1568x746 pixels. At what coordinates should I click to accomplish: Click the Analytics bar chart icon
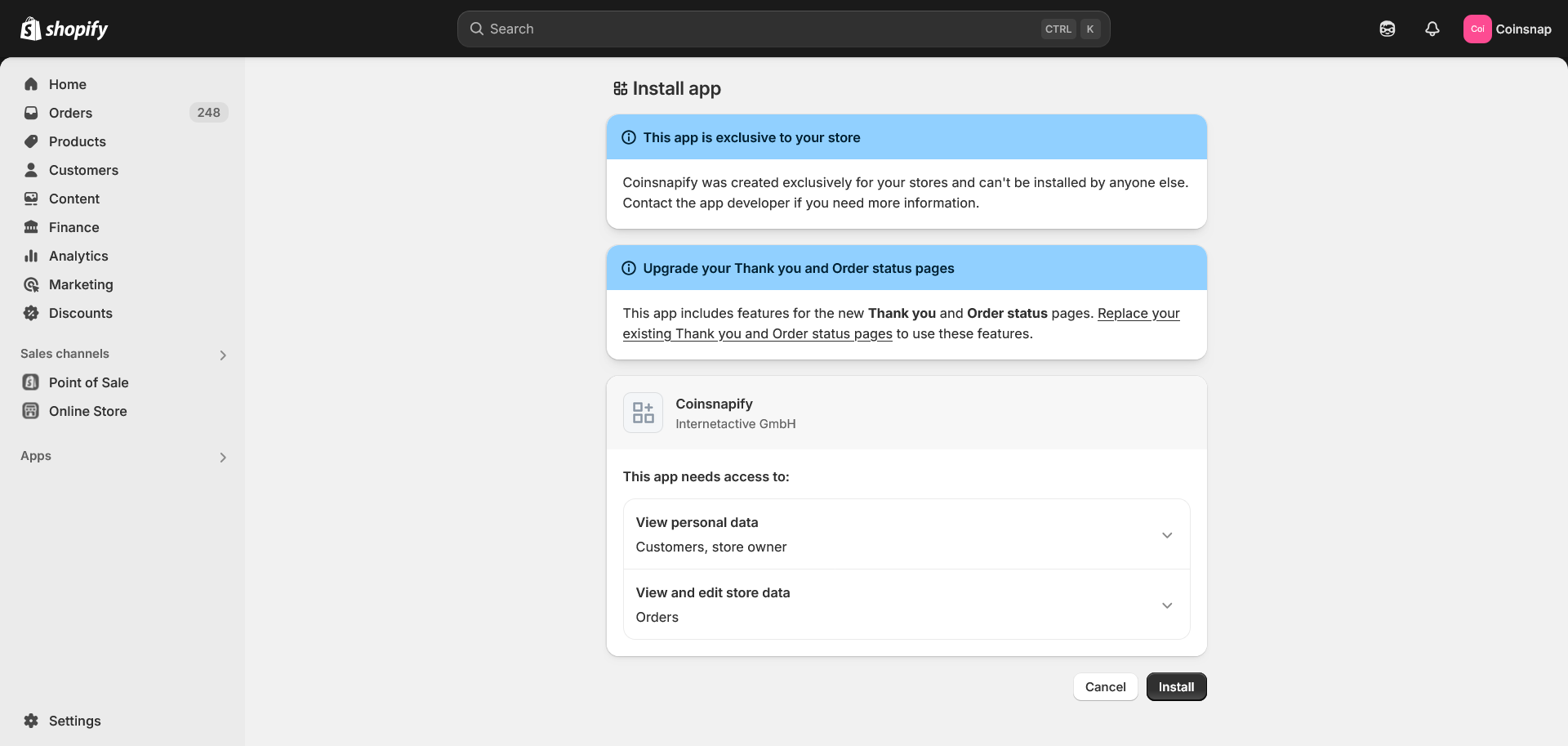point(31,256)
